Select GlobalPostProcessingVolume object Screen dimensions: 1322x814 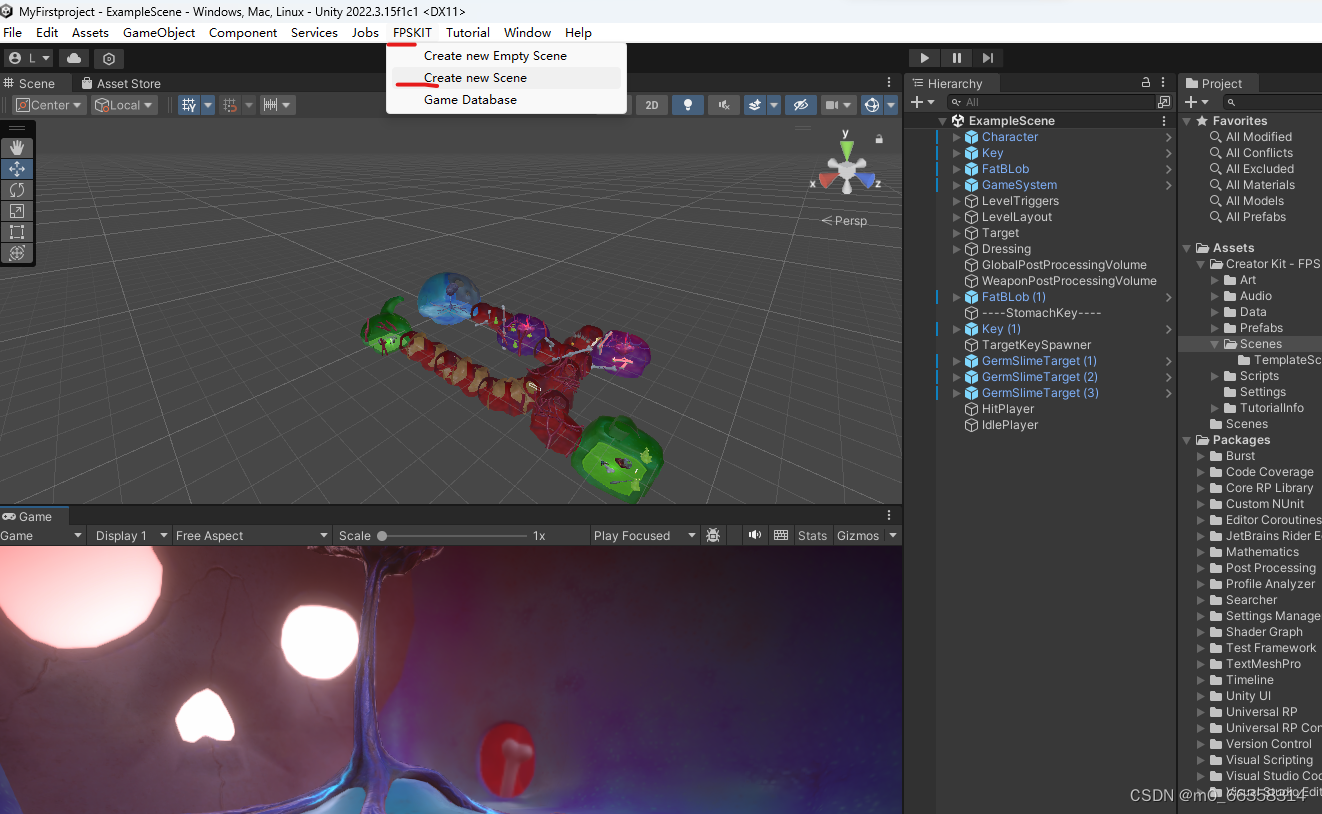(x=1064, y=265)
